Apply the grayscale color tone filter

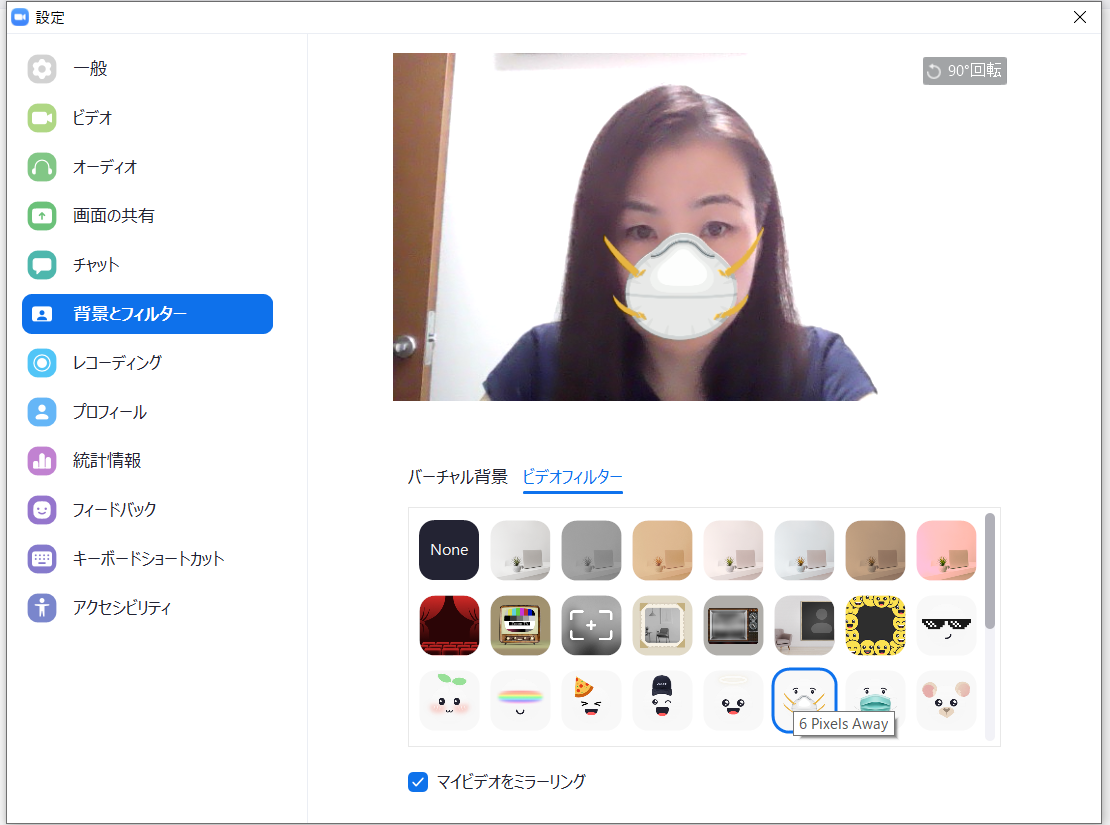coord(591,550)
